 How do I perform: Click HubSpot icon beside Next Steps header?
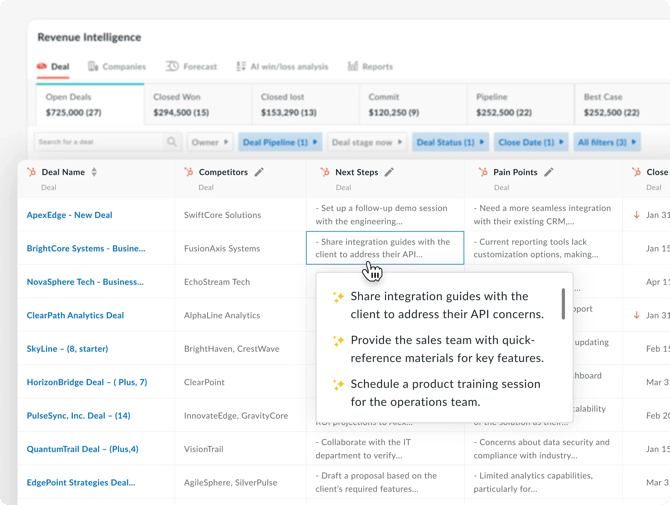click(325, 172)
